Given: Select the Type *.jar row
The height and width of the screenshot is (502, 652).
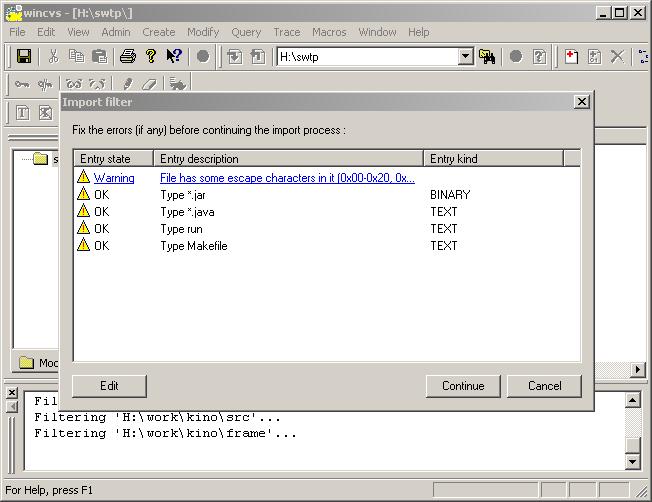Looking at the screenshot, I should [327, 195].
